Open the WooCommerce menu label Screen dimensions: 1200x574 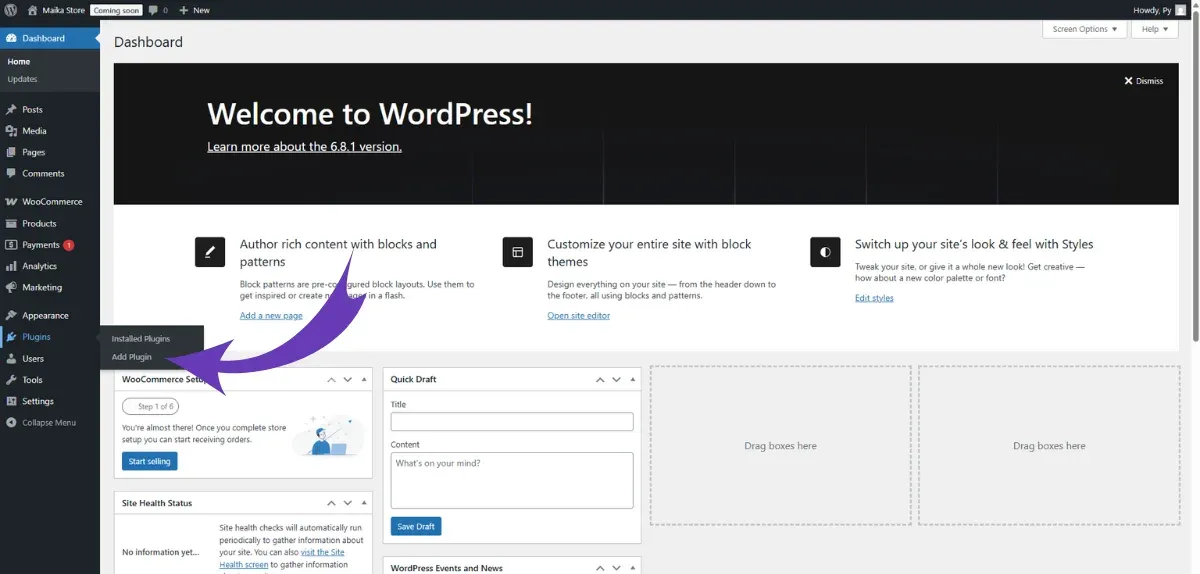52,202
